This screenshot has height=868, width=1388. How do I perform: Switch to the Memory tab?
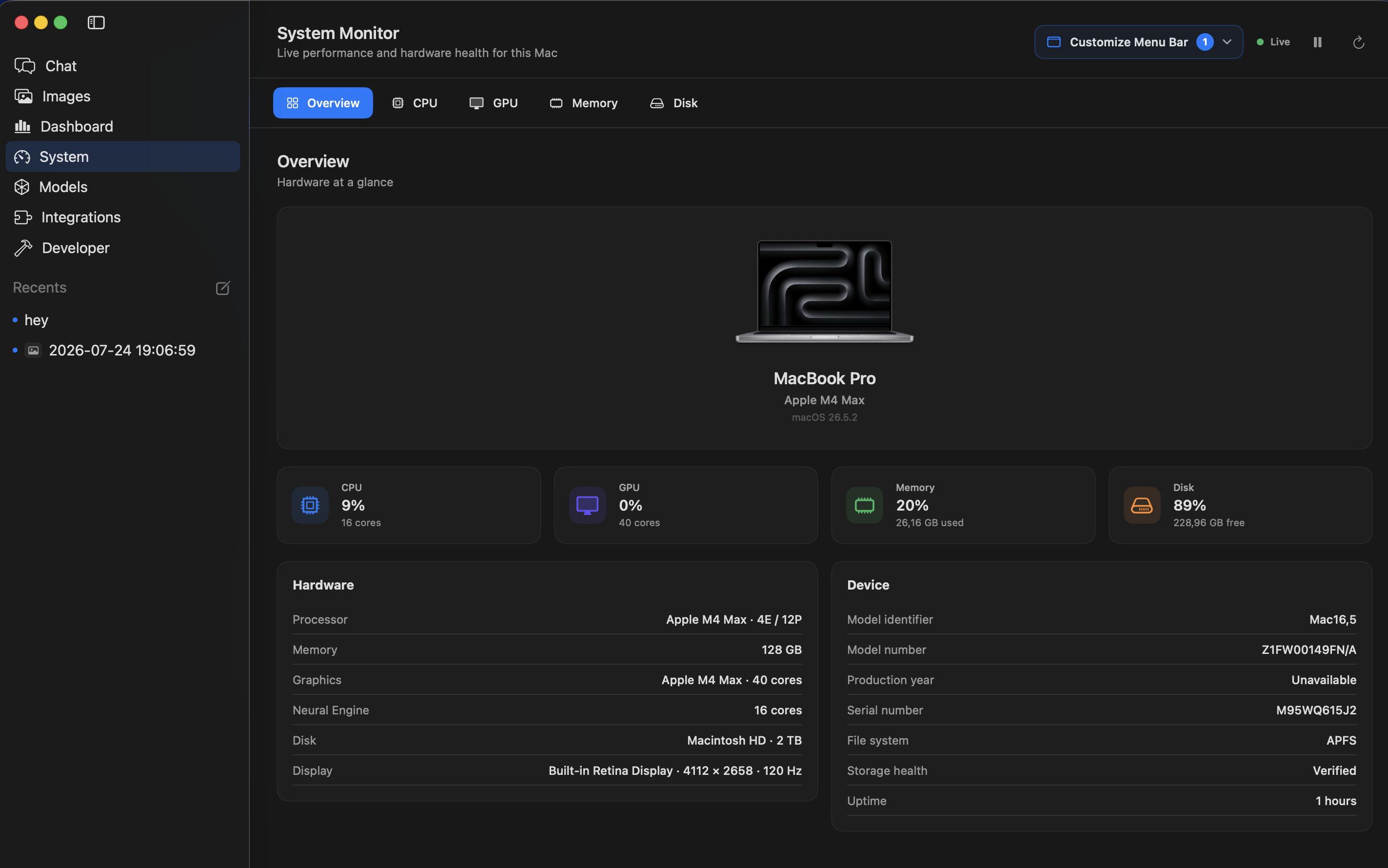click(x=583, y=103)
